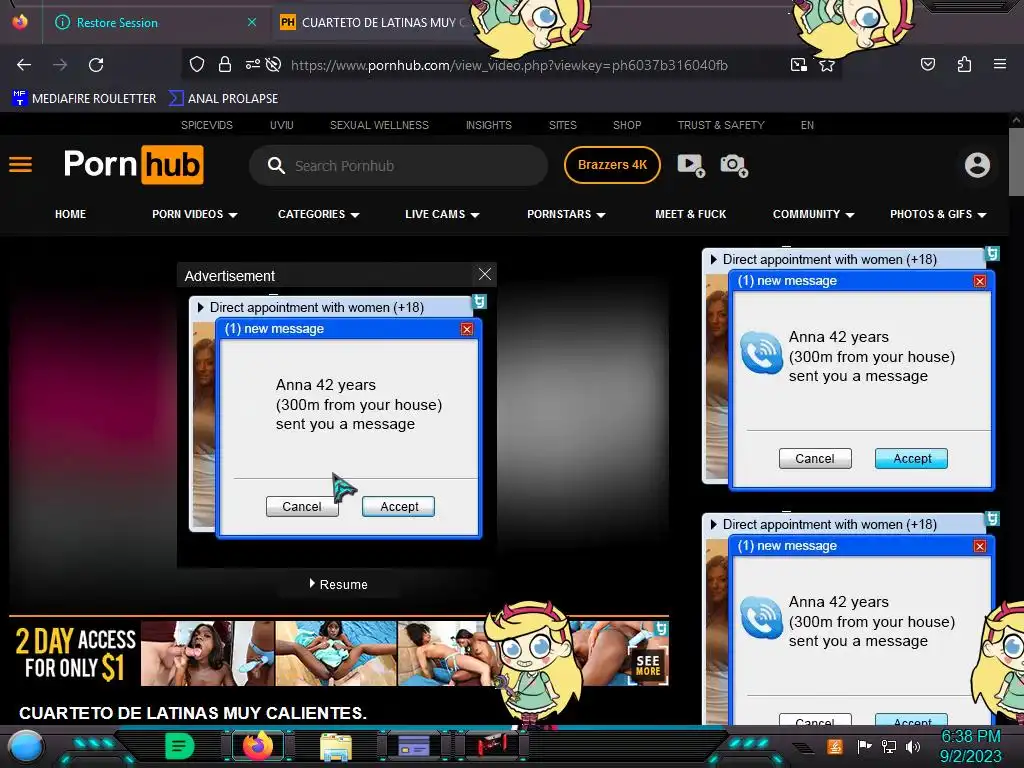Viewport: 1024px width, 768px height.
Task: Open the Save to Pocket icon
Action: pos(927,64)
